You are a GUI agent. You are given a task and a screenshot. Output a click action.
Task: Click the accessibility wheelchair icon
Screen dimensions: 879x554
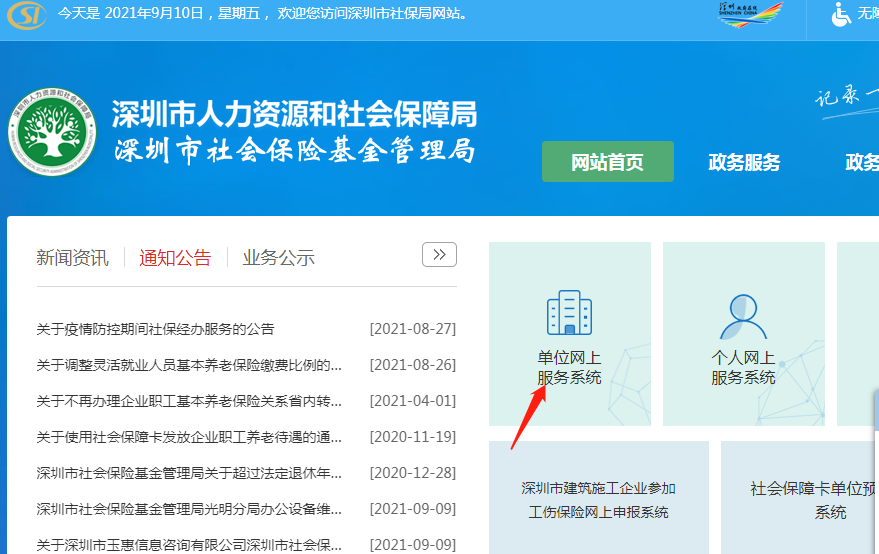click(841, 15)
